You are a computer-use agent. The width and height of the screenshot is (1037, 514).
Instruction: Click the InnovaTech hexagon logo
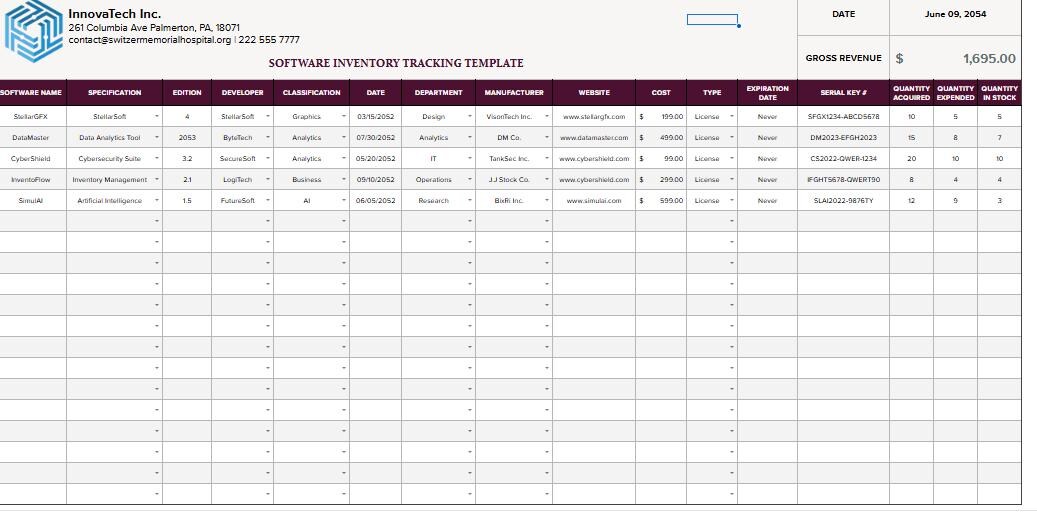pos(33,31)
